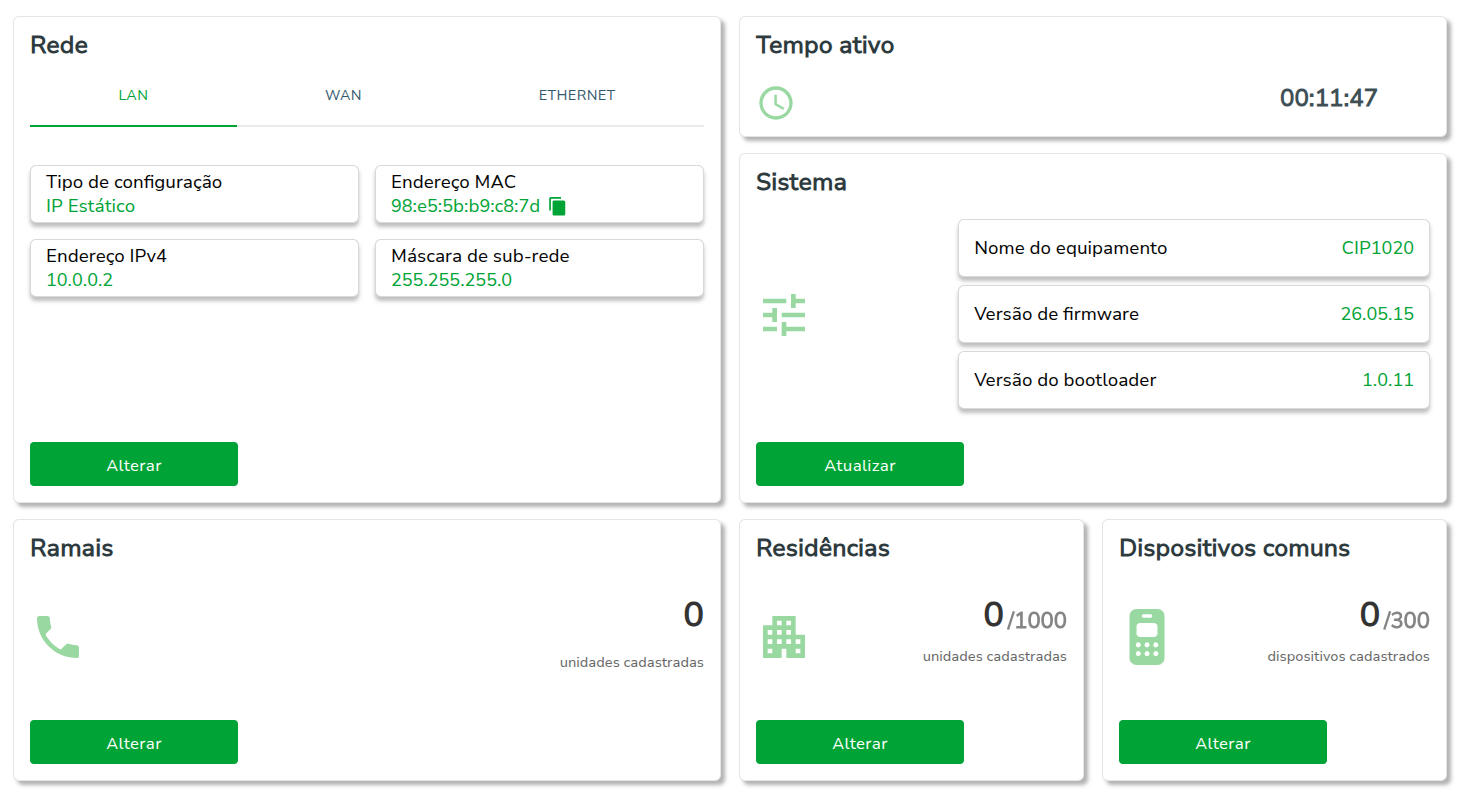Image resolution: width=1464 pixels, height=796 pixels.
Task: Click the sliders icon in Sistema card
Action: [784, 315]
